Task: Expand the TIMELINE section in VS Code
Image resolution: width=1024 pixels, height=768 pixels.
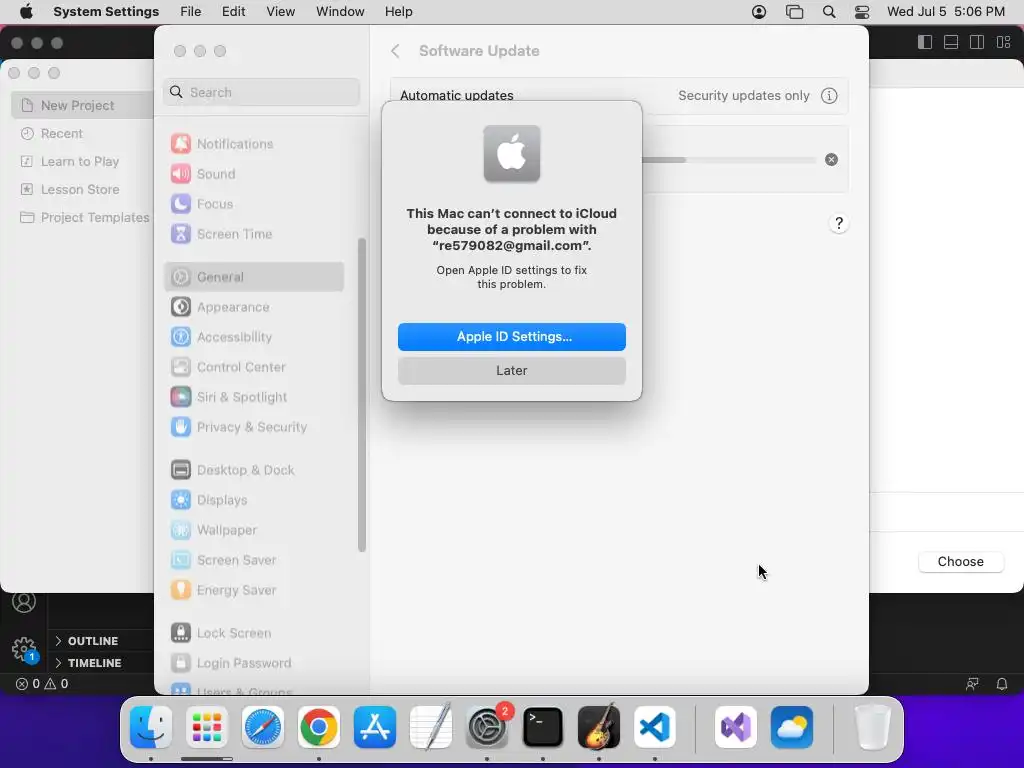Action: [x=88, y=663]
